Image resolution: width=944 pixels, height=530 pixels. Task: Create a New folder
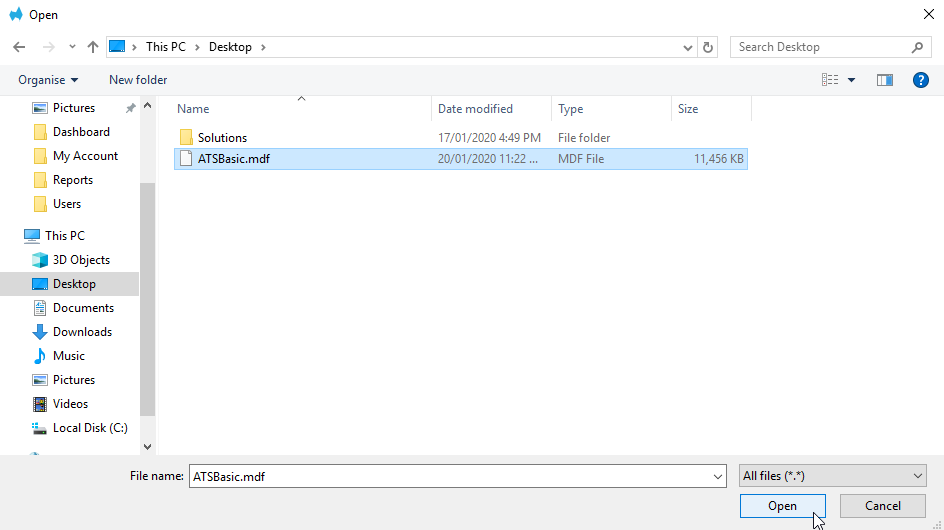(138, 80)
